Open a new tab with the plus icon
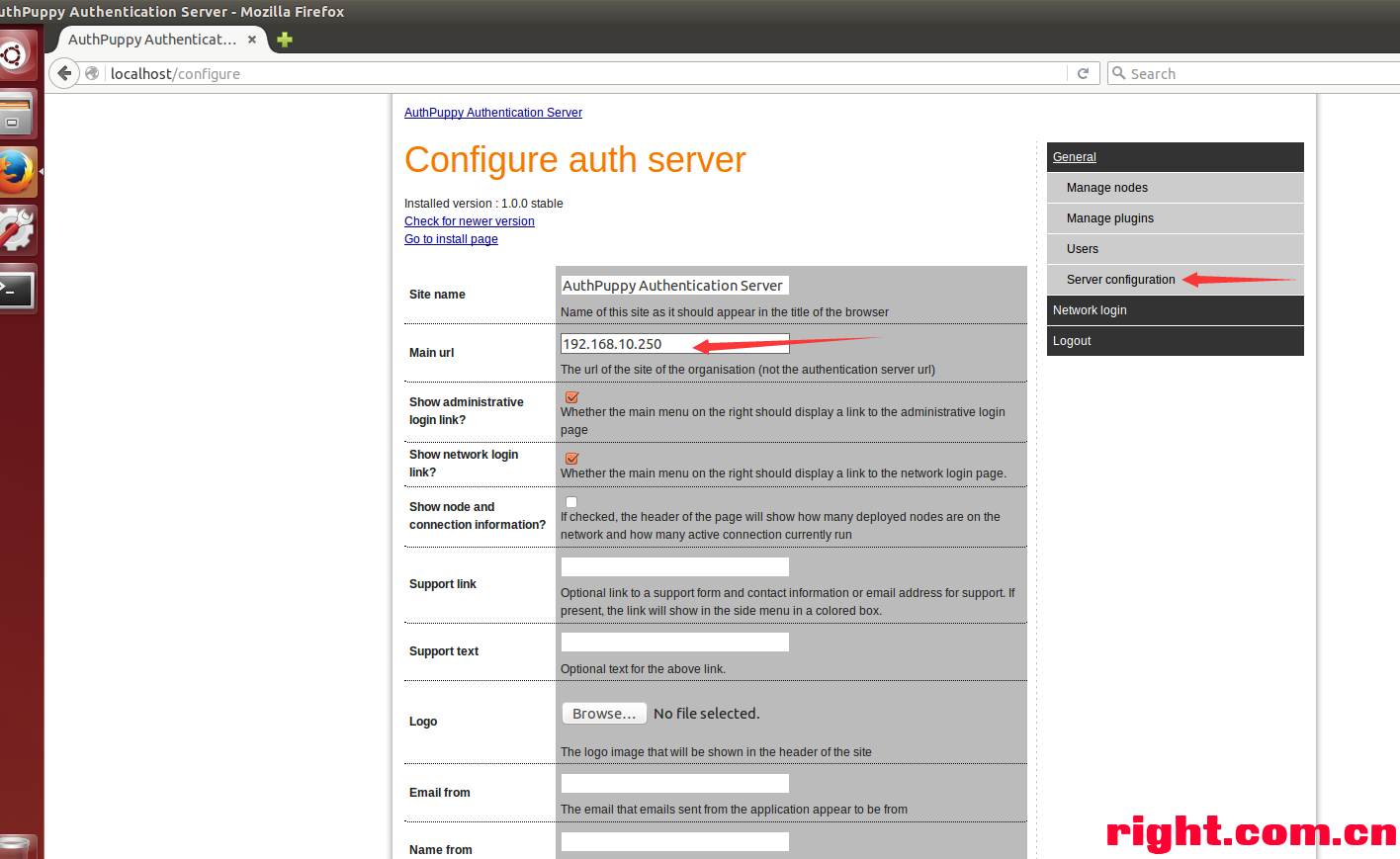This screenshot has height=859, width=1400. 285,40
